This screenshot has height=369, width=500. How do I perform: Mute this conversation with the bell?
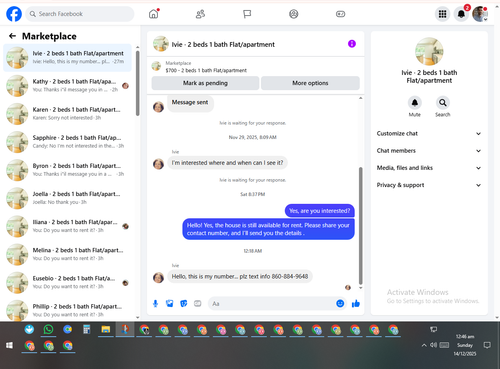click(415, 103)
